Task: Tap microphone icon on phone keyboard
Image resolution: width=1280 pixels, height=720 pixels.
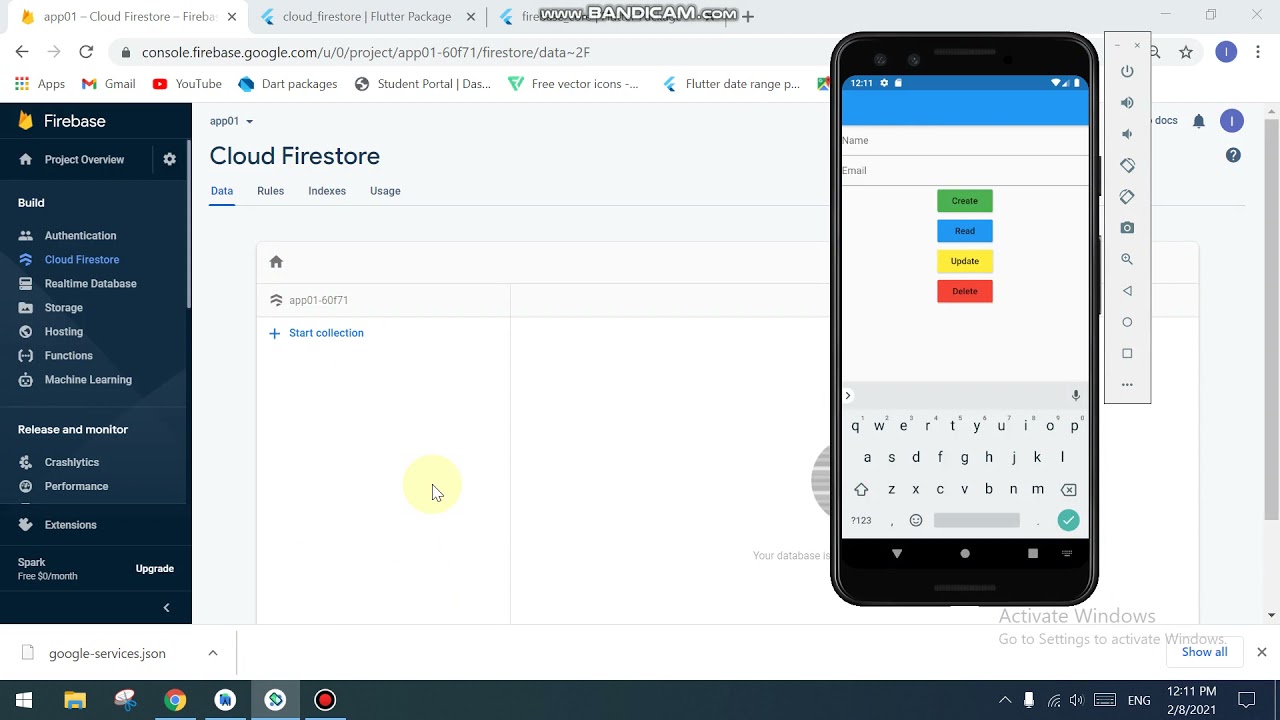Action: point(1076,395)
